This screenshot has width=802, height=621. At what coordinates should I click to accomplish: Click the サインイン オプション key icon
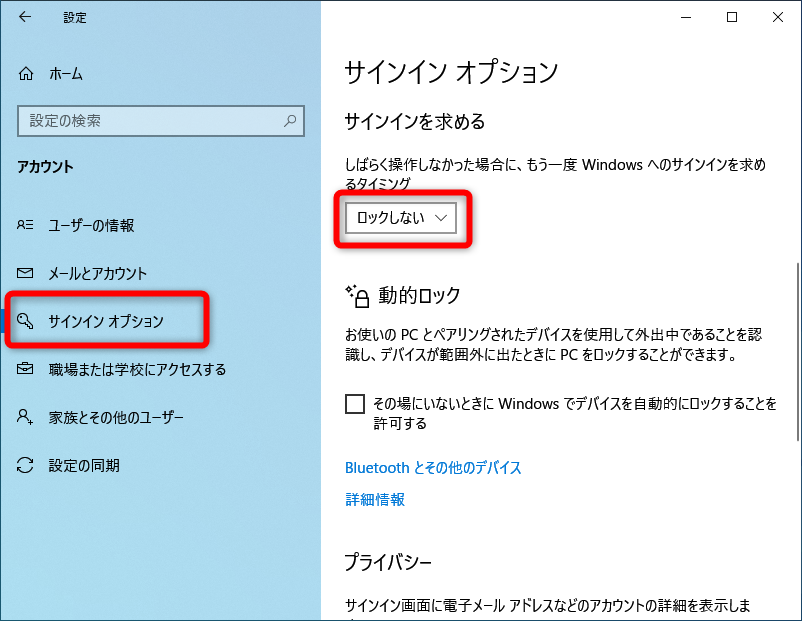27,321
